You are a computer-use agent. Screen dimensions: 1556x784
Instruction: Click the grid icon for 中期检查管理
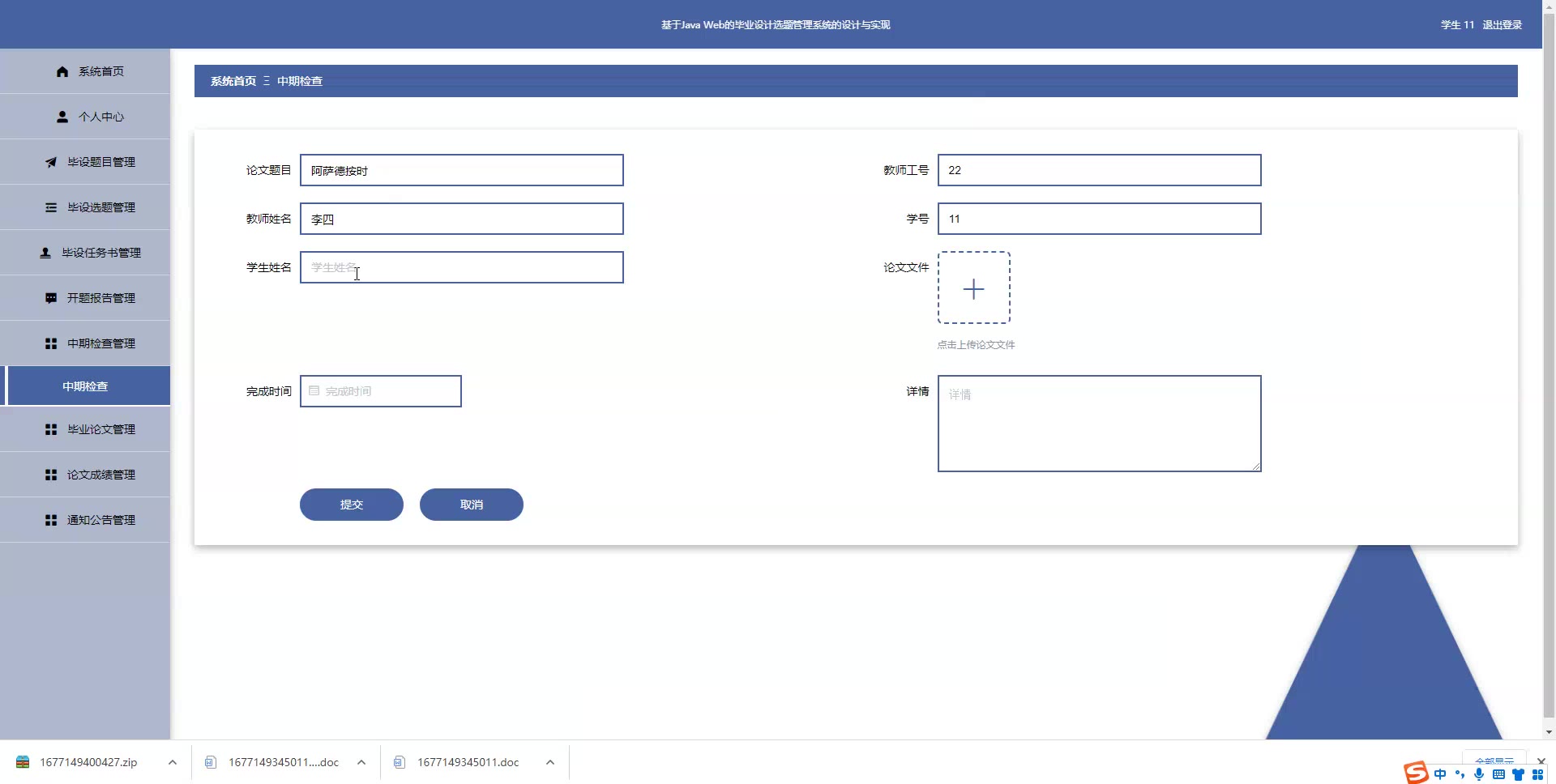[x=51, y=343]
